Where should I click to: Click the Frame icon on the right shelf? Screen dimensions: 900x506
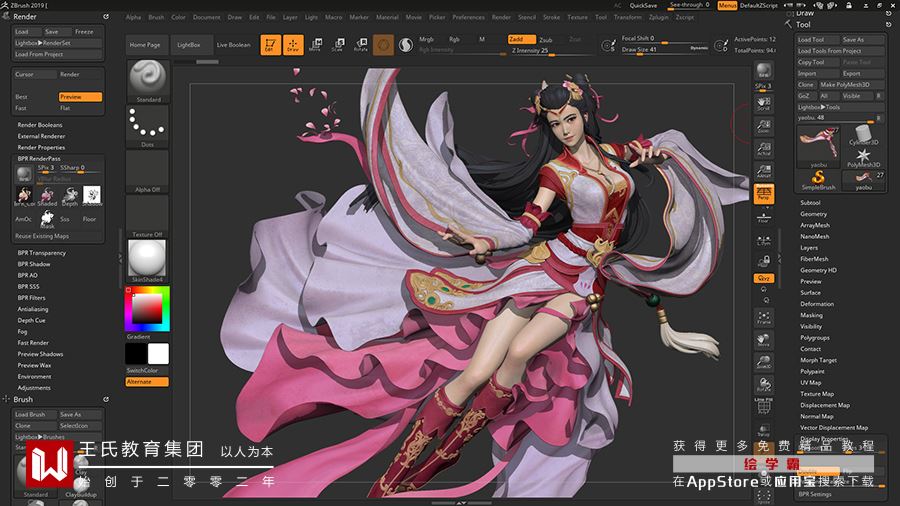763,317
